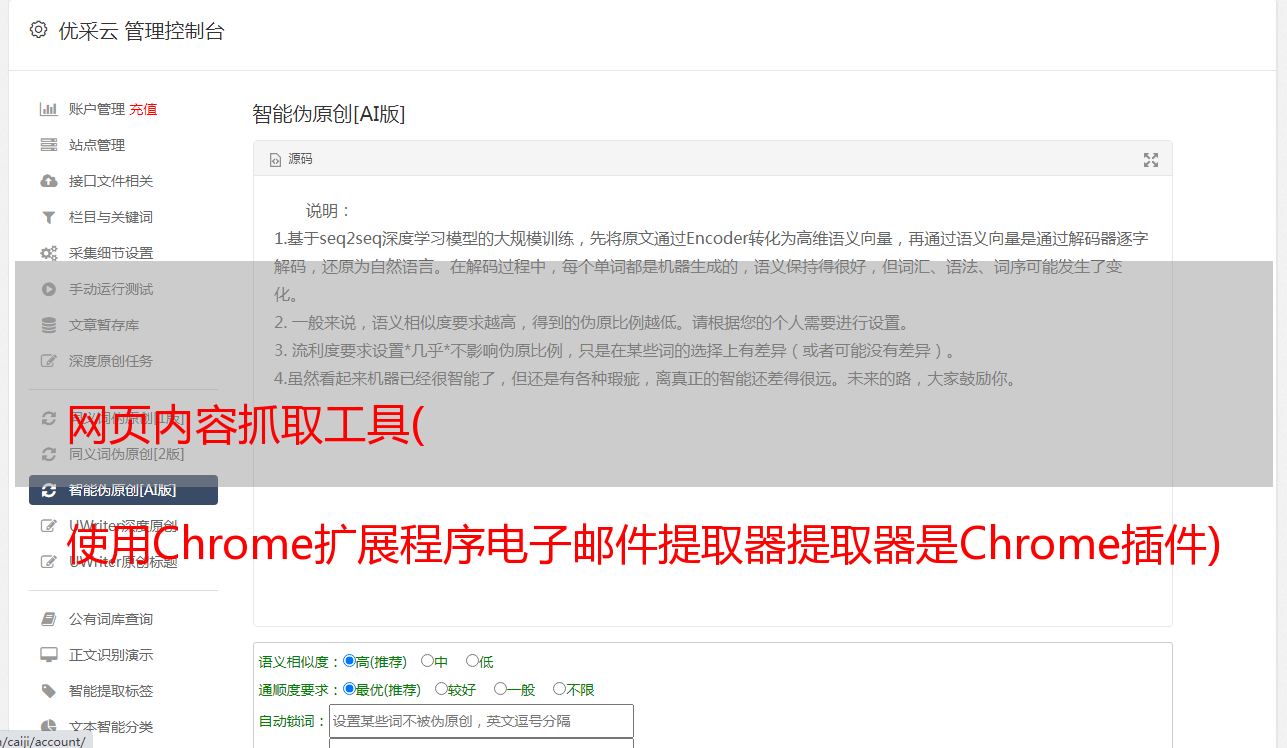Click the 源码 source code button
Viewport: 1287px width, 748px height.
(x=291, y=159)
